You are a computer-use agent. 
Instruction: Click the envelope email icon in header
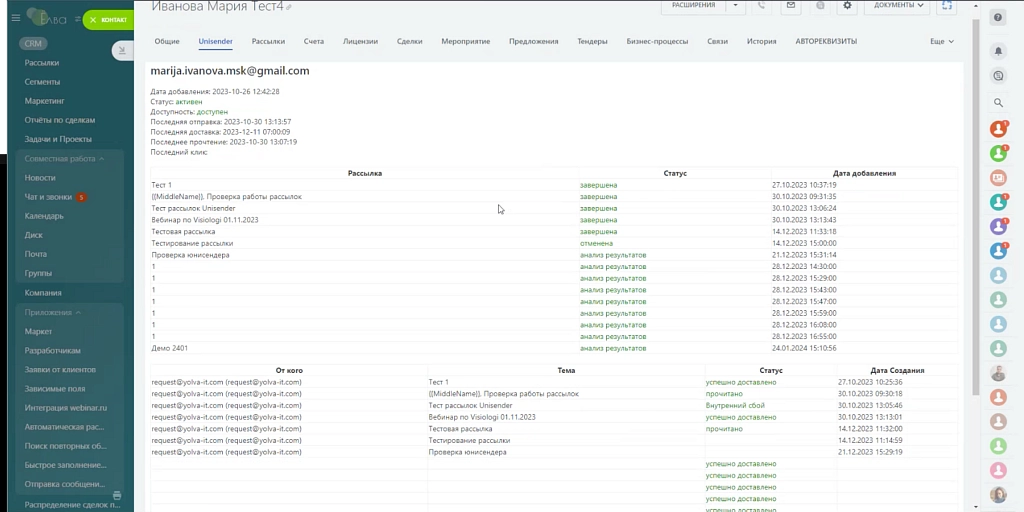click(791, 5)
